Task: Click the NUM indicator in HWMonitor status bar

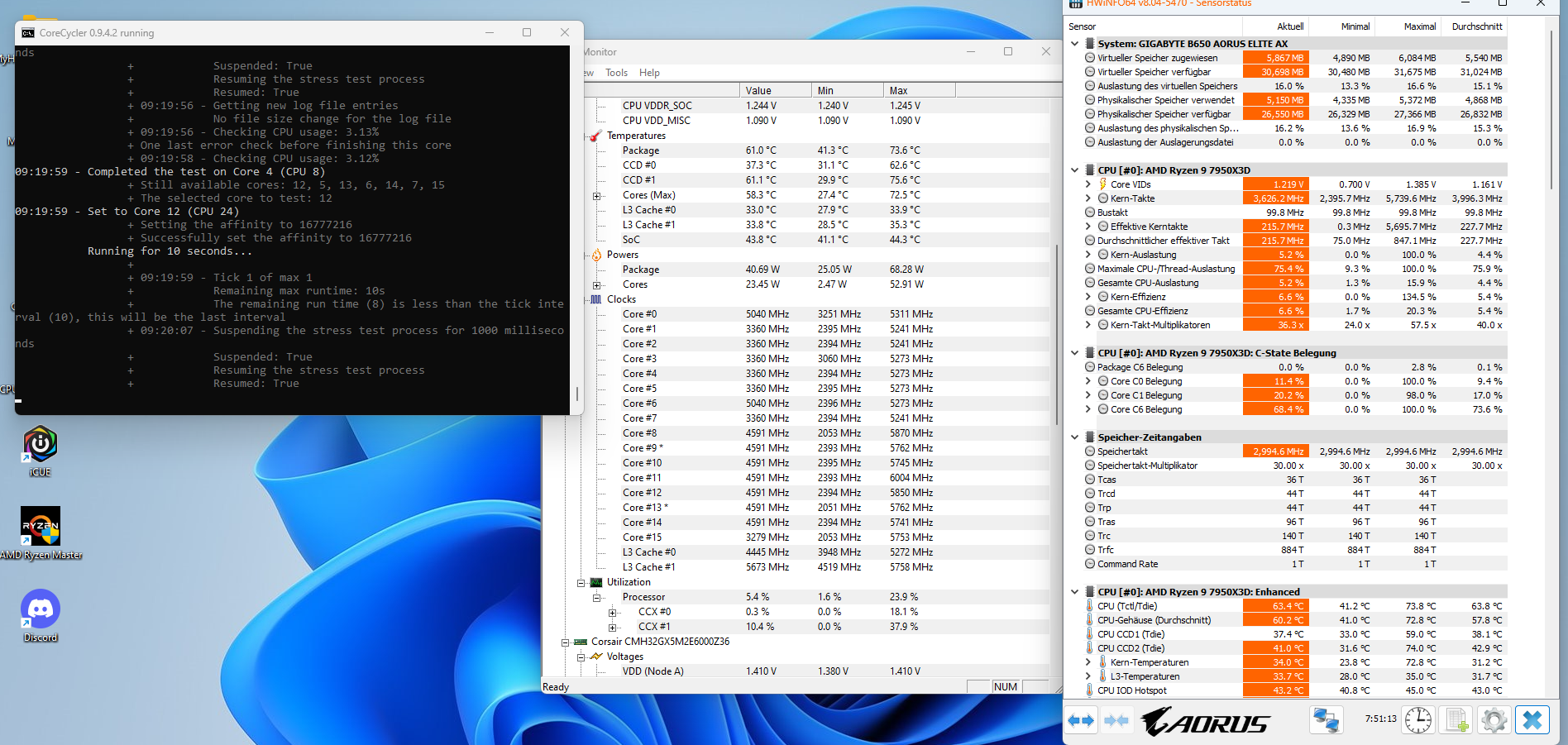Action: point(1005,687)
